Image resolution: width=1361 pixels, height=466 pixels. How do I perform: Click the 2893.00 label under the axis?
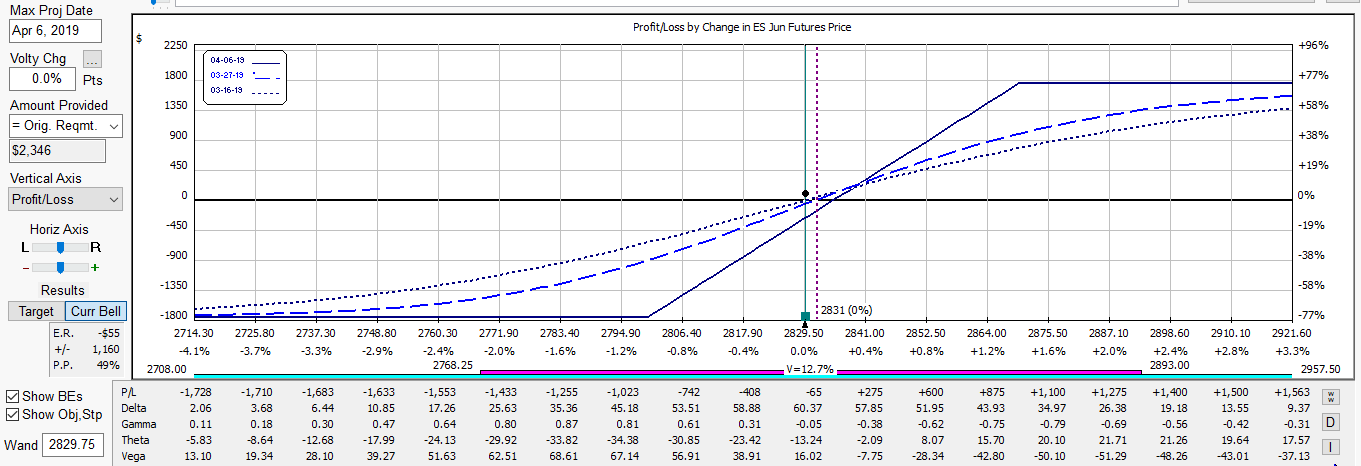(x=1168, y=365)
